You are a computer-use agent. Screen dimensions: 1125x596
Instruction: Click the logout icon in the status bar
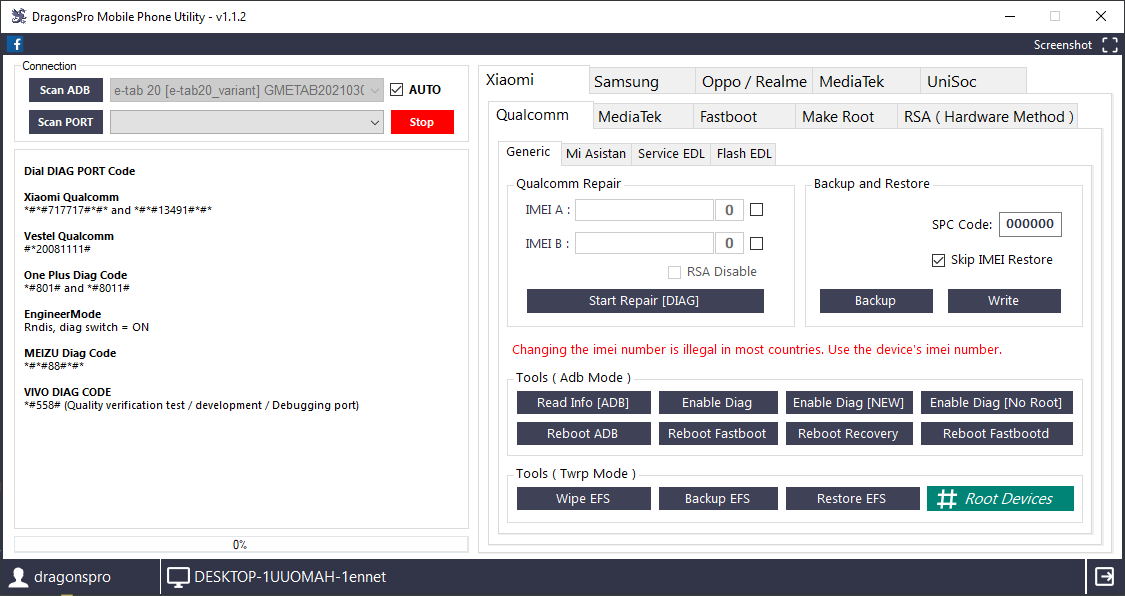1104,576
